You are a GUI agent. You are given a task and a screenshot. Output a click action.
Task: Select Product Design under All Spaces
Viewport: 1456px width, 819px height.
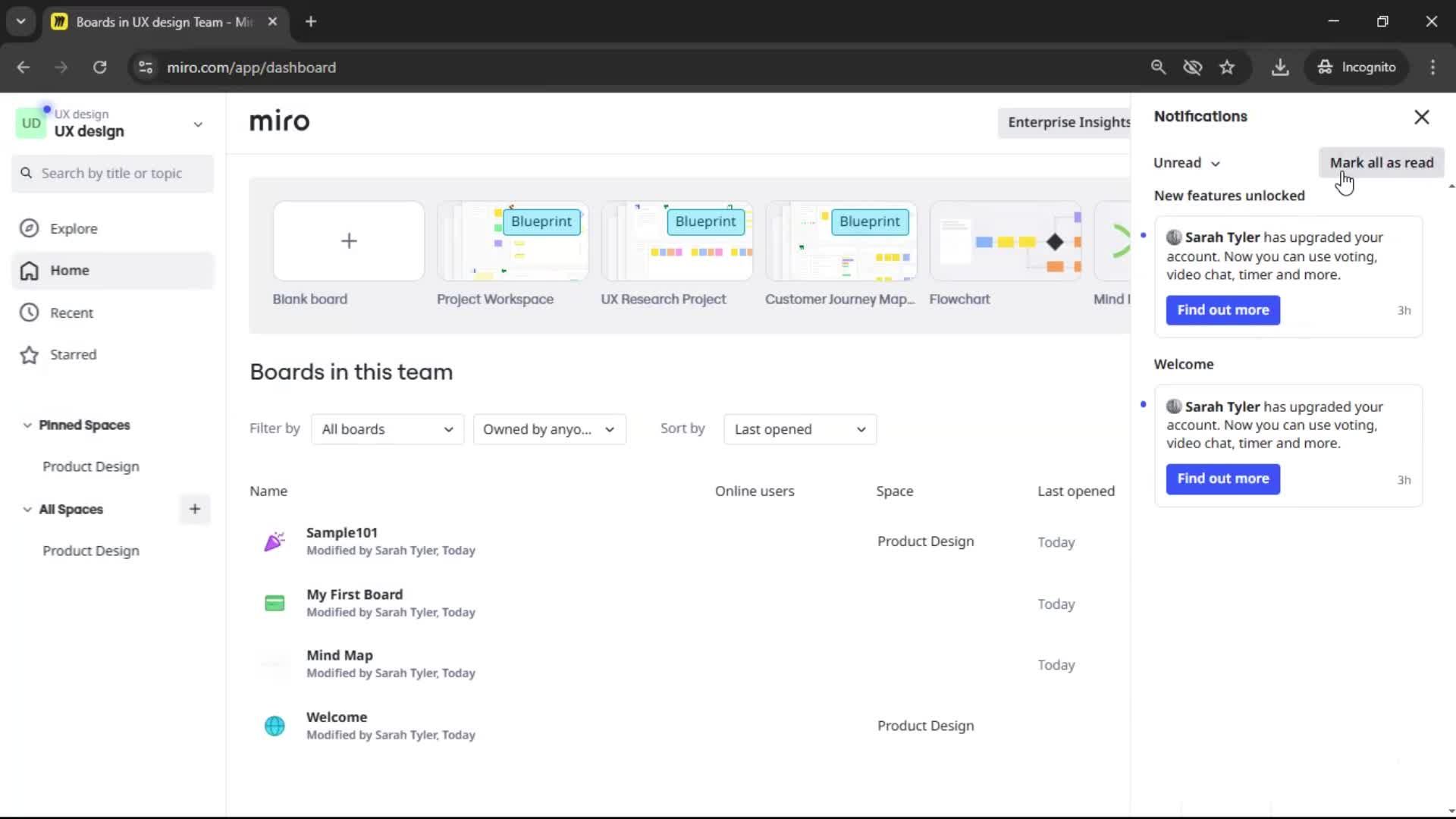click(91, 551)
